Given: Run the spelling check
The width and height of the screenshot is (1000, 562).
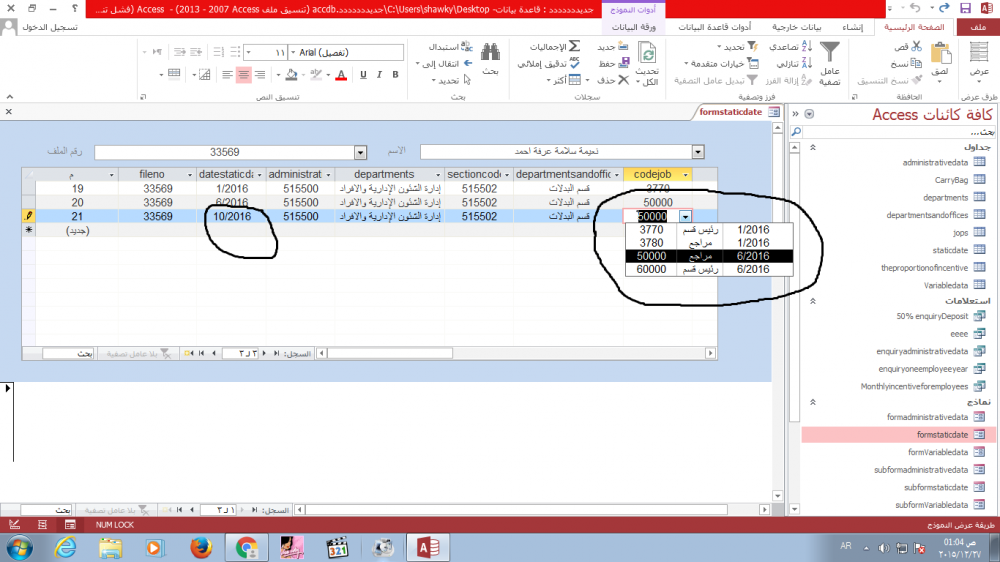Looking at the screenshot, I should (574, 63).
